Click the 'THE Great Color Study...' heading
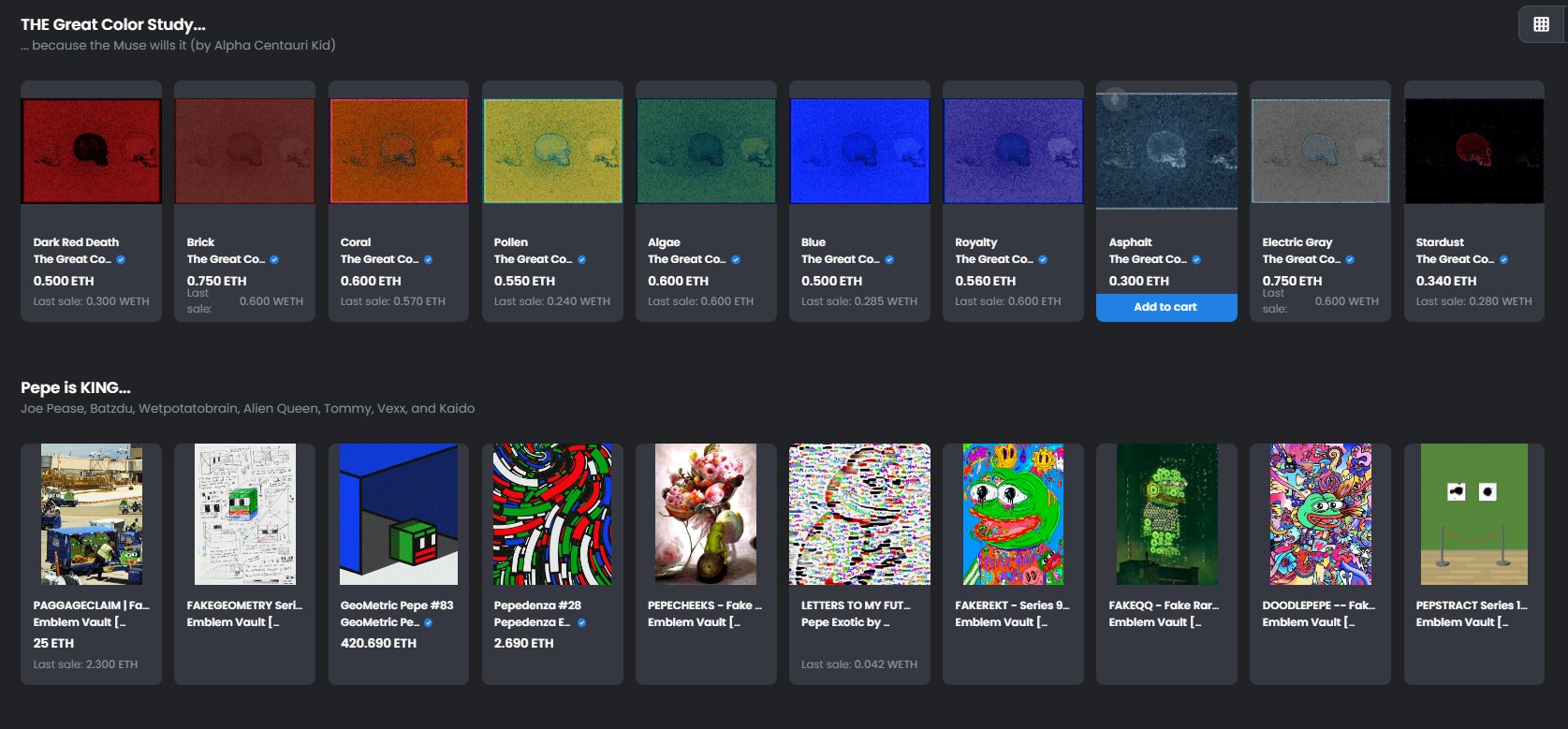This screenshot has width=1568, height=729. point(113,24)
